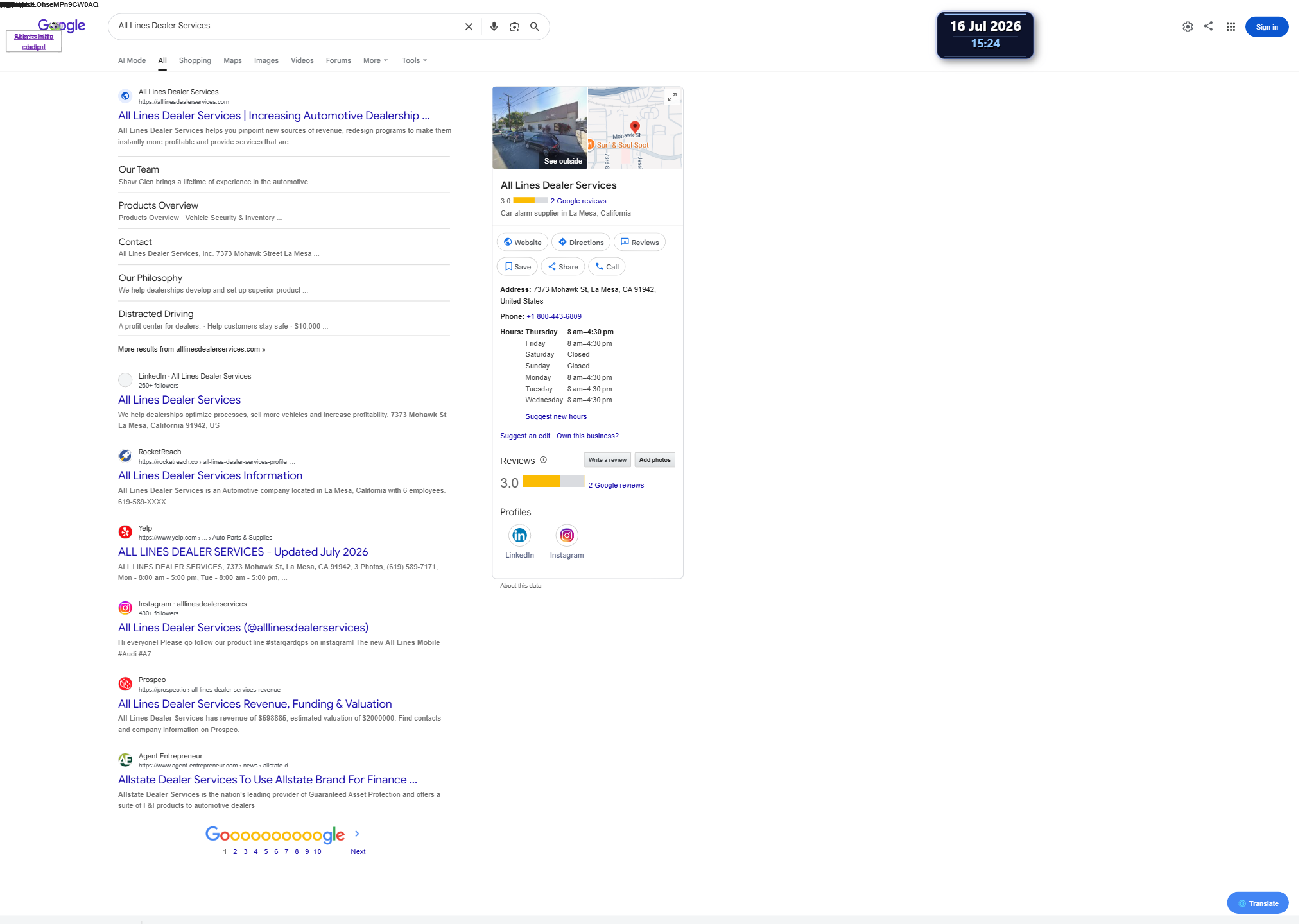Expand the map with the fullscreen arrows icon
Viewport: 1307px width, 924px height.
click(672, 97)
